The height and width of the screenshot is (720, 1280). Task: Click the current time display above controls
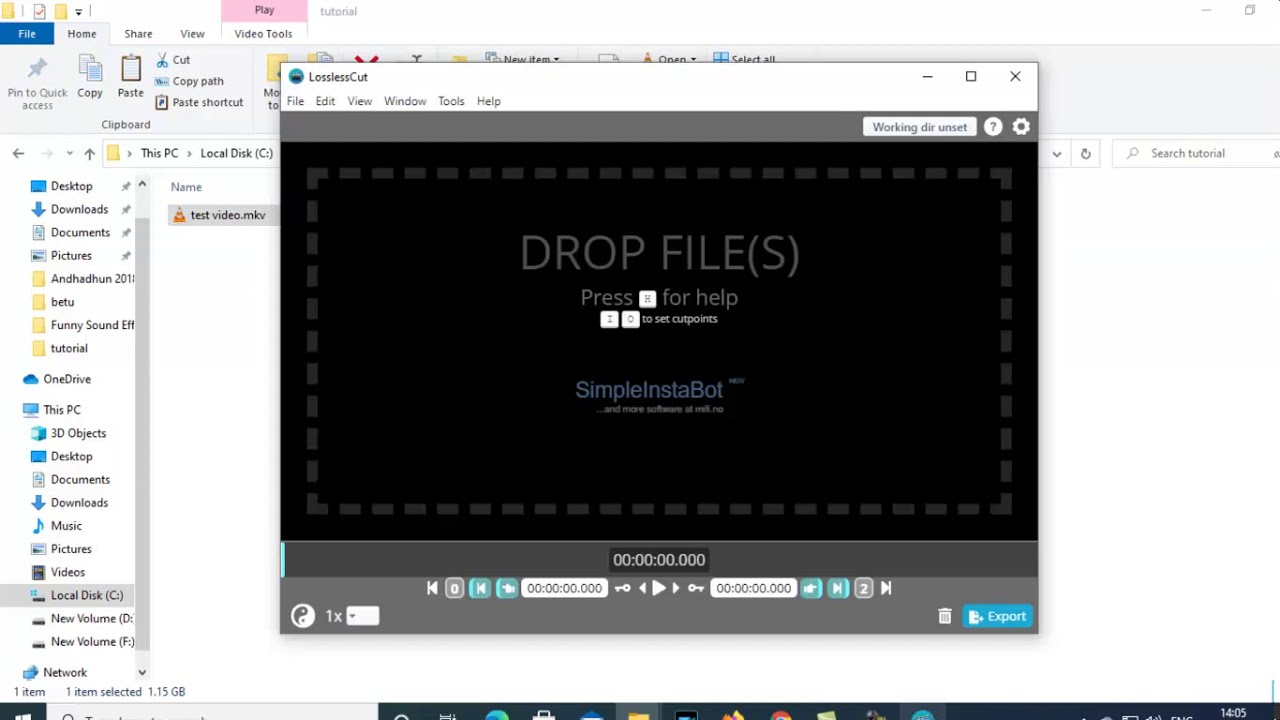pyautogui.click(x=659, y=560)
